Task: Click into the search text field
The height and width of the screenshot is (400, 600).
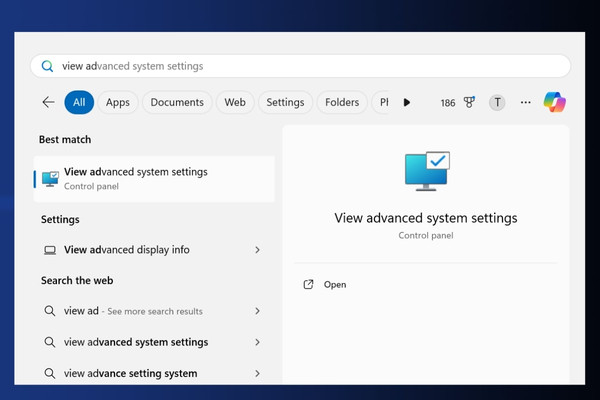Action: coord(300,66)
